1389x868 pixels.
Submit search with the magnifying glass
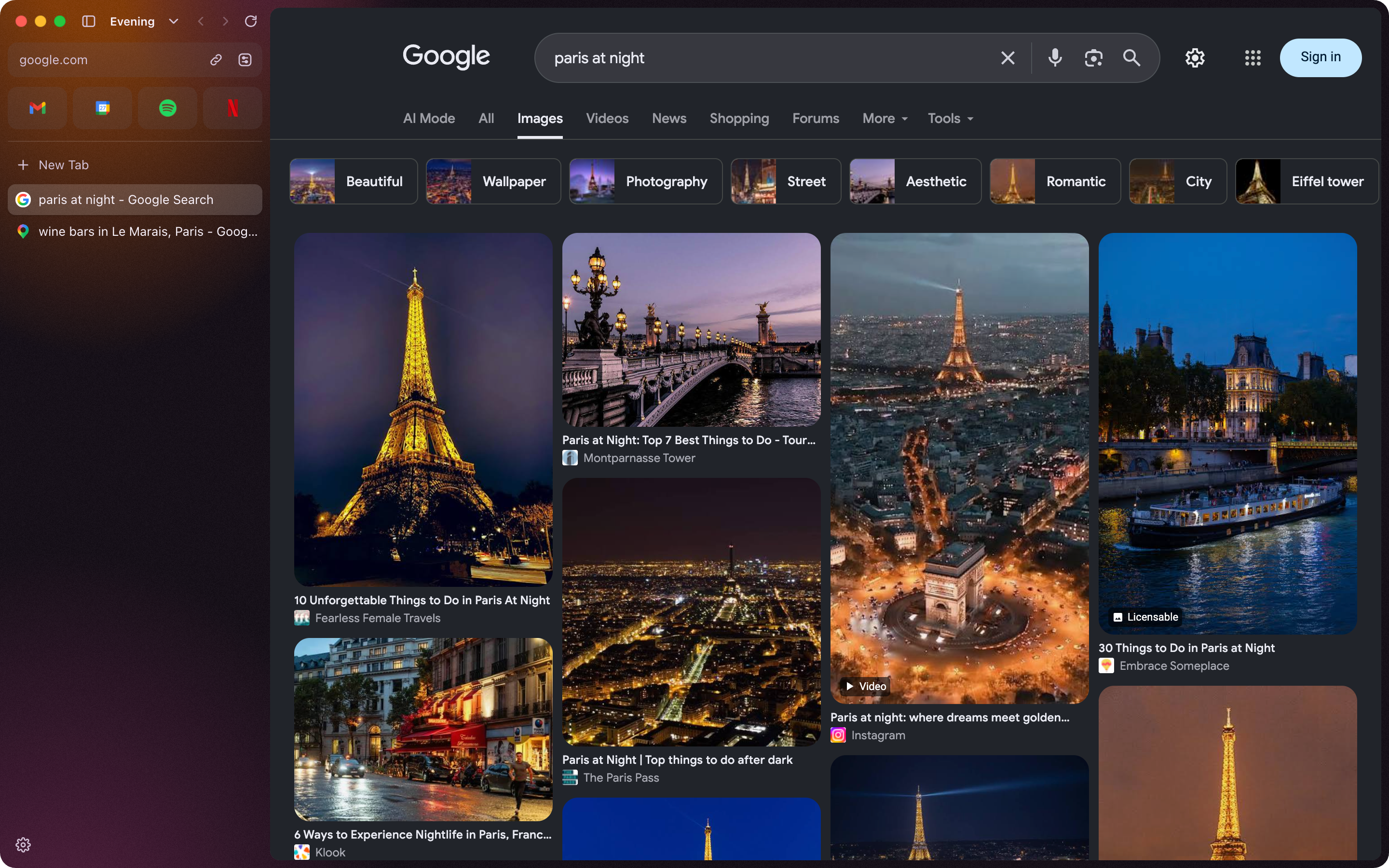point(1131,57)
